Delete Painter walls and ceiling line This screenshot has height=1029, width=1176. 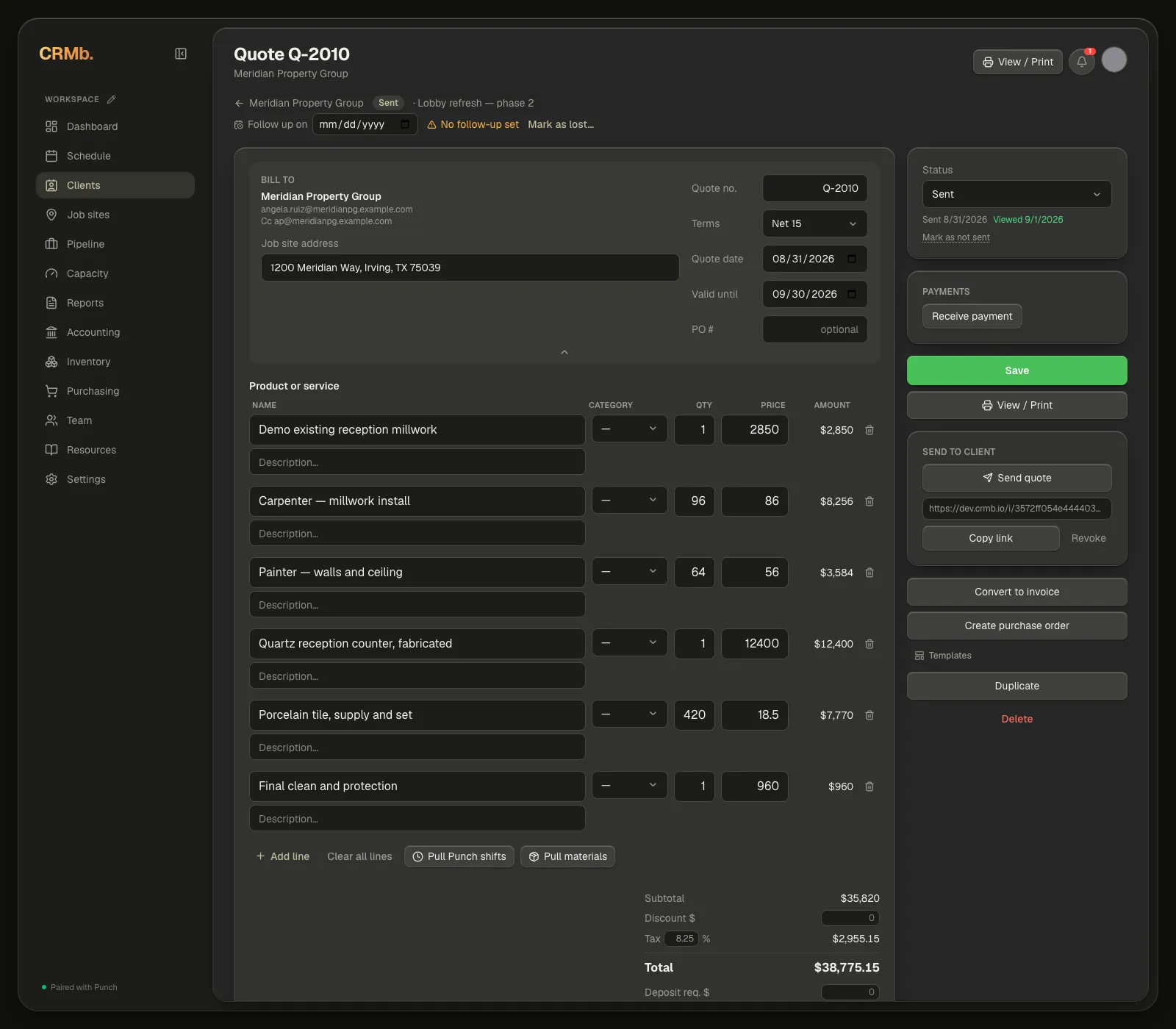click(870, 573)
